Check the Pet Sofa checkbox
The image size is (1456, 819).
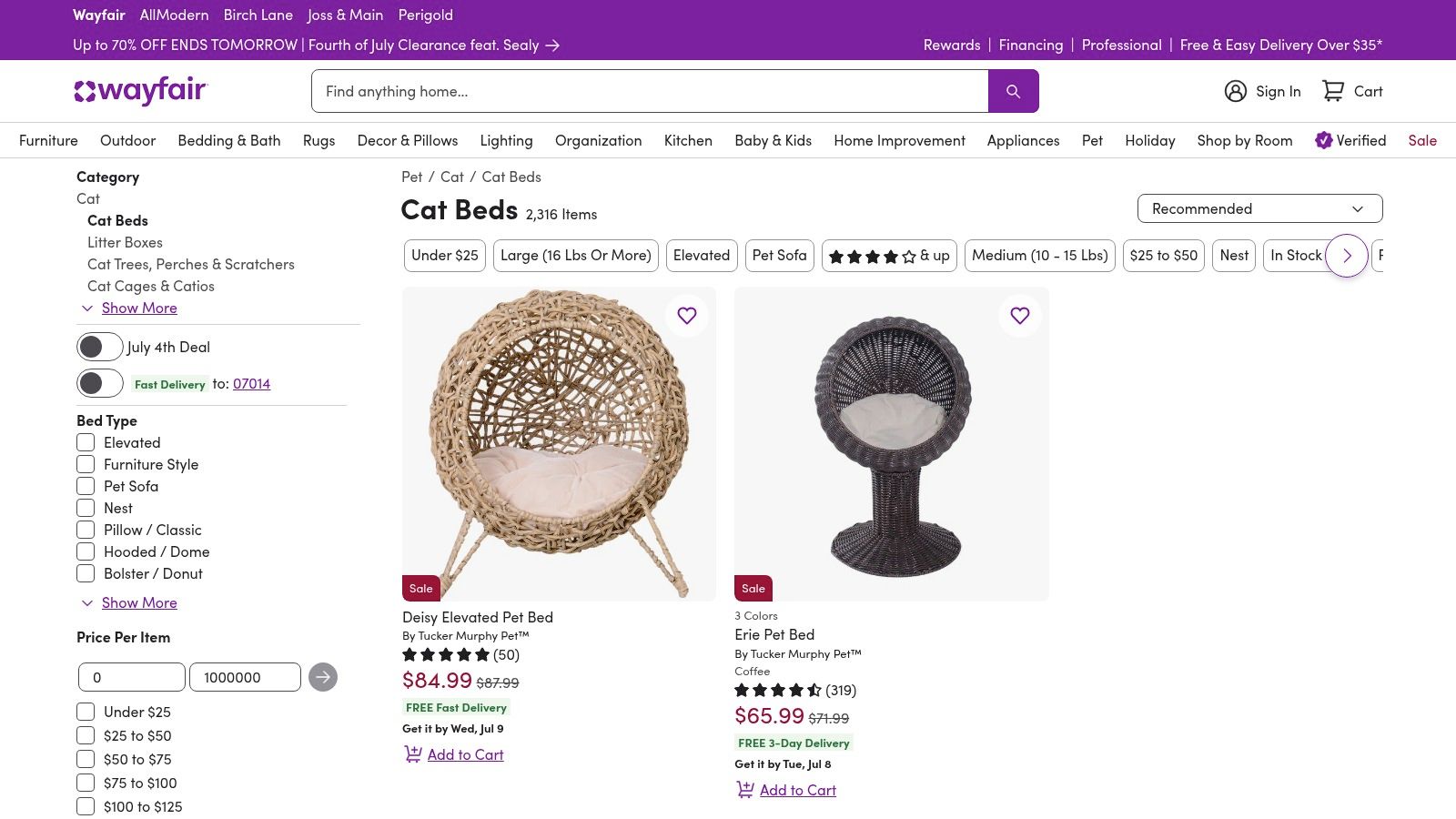[x=86, y=486]
